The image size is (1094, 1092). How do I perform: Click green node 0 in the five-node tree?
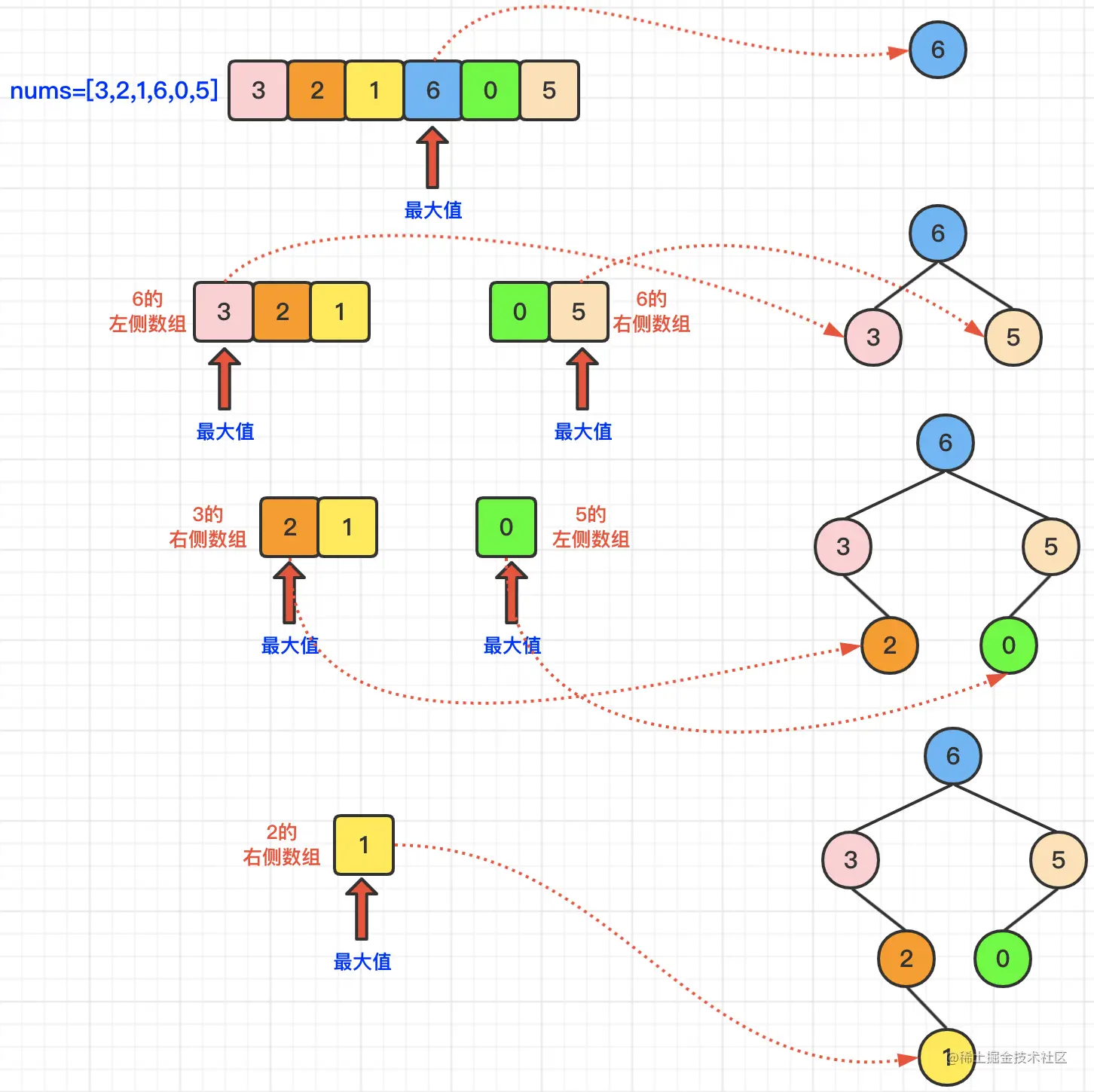(x=1009, y=645)
